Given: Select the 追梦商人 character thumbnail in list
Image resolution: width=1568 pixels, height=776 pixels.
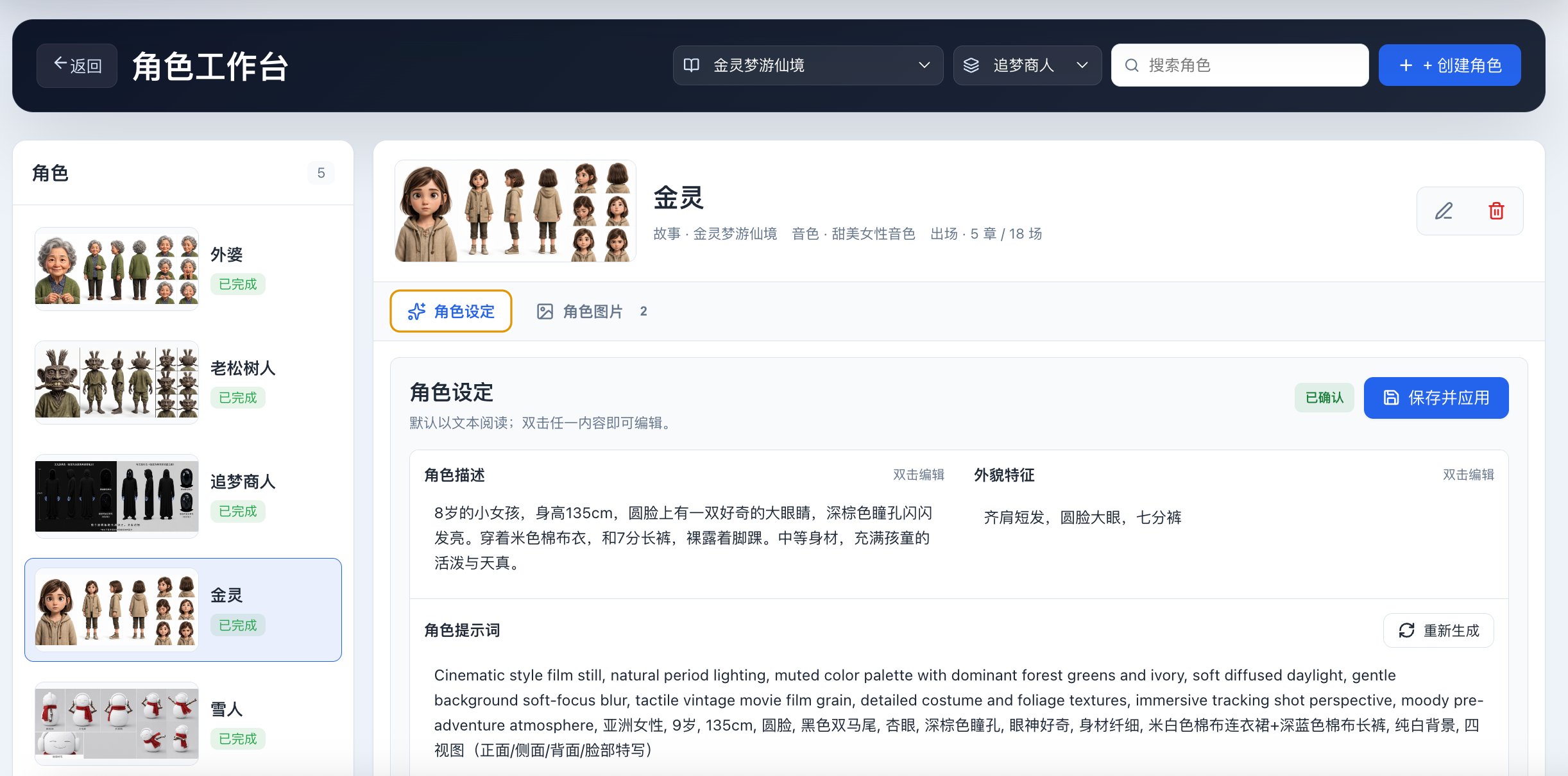Looking at the screenshot, I should pyautogui.click(x=117, y=496).
